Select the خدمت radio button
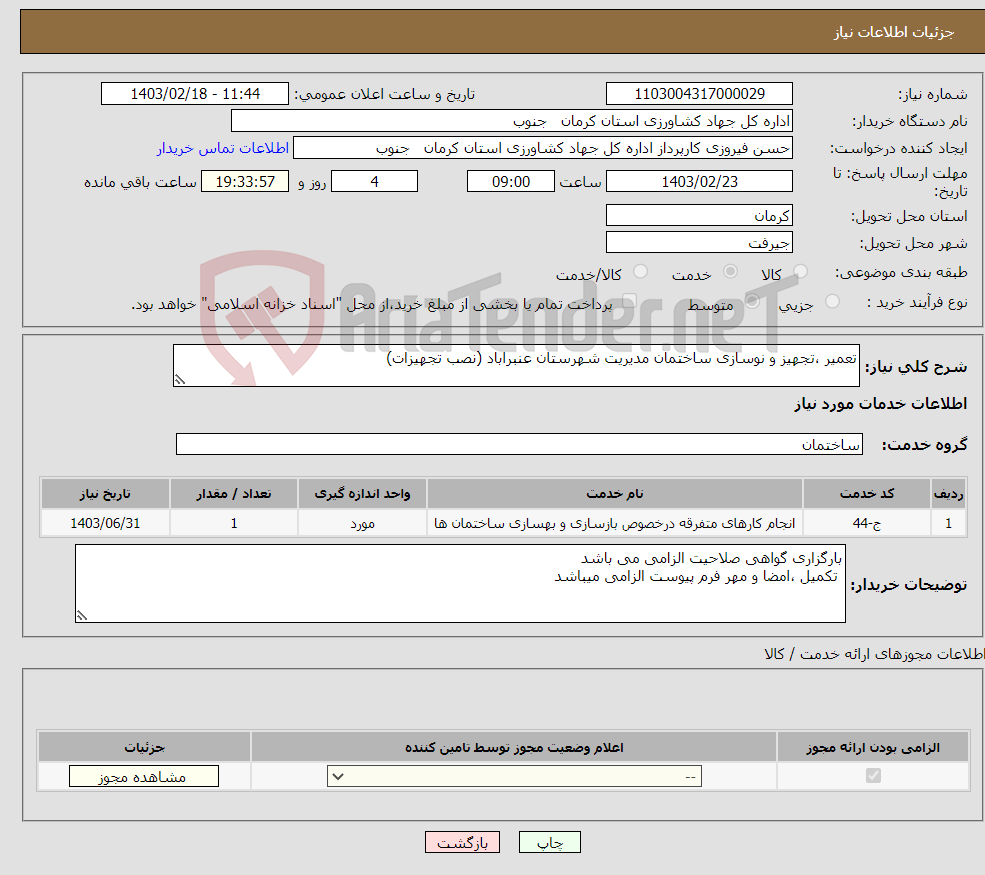Screen dimensions: 985x875 point(730,271)
